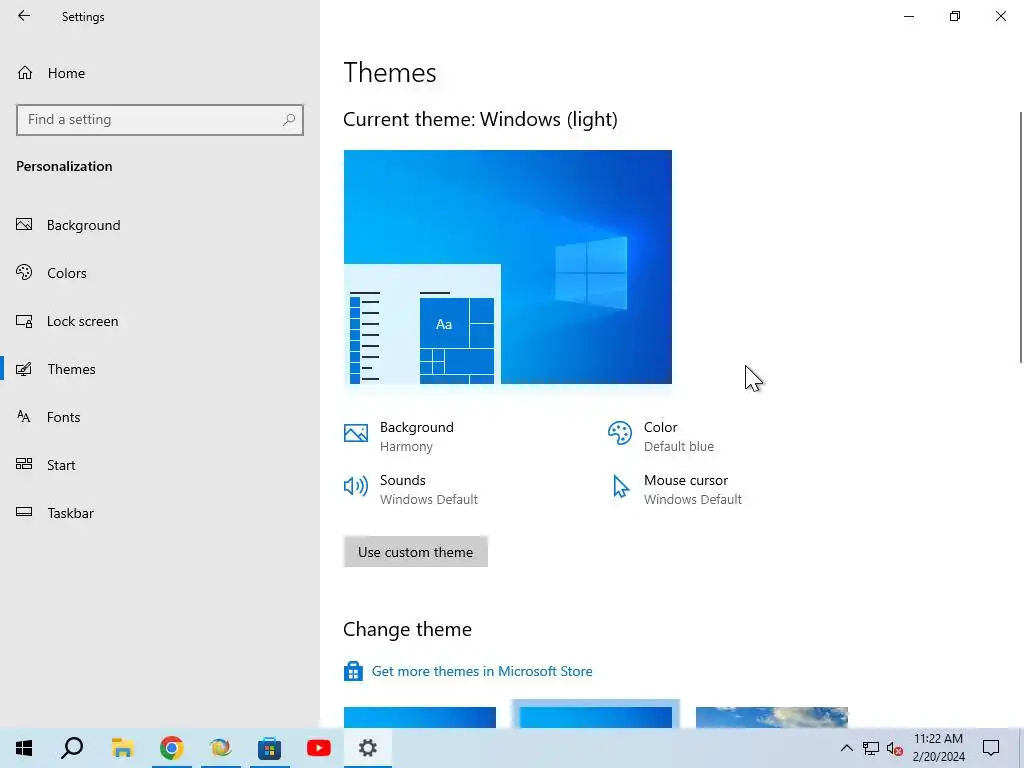Click the network icon in system tray
The width and height of the screenshot is (1024, 768).
coord(871,748)
